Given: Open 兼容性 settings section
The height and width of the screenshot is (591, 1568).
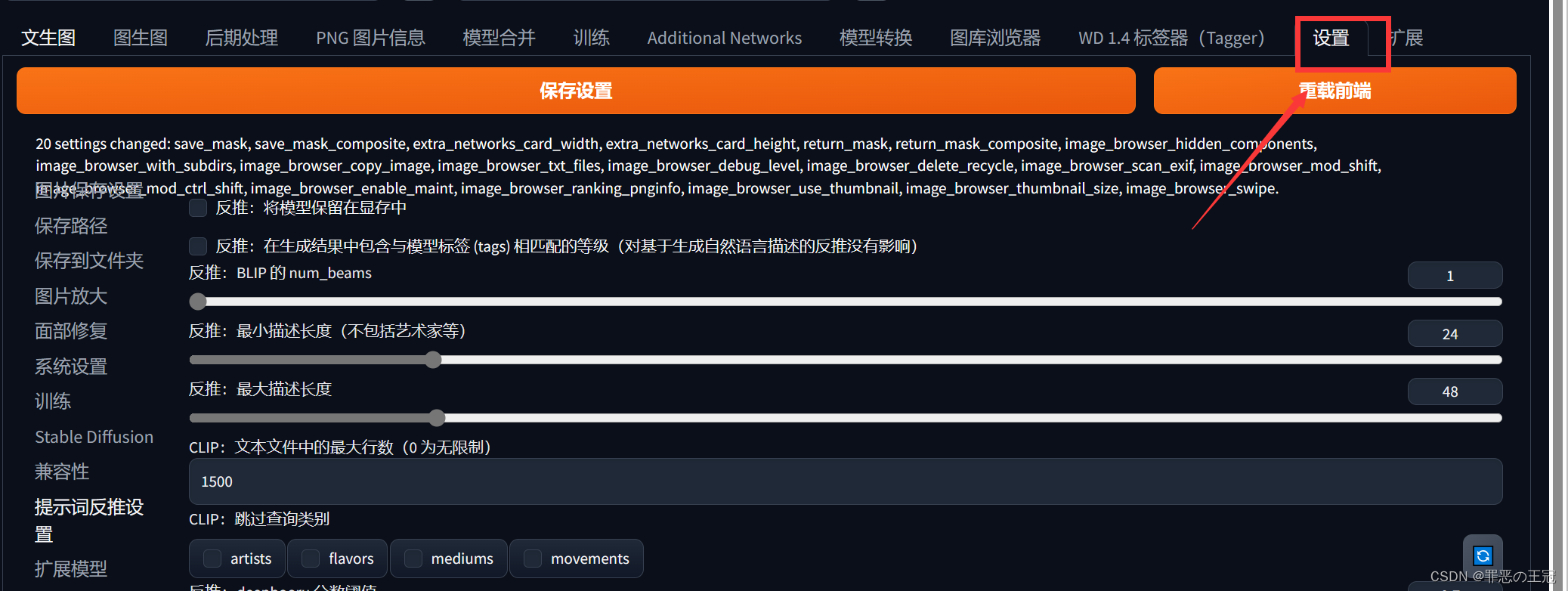Looking at the screenshot, I should 62,472.
